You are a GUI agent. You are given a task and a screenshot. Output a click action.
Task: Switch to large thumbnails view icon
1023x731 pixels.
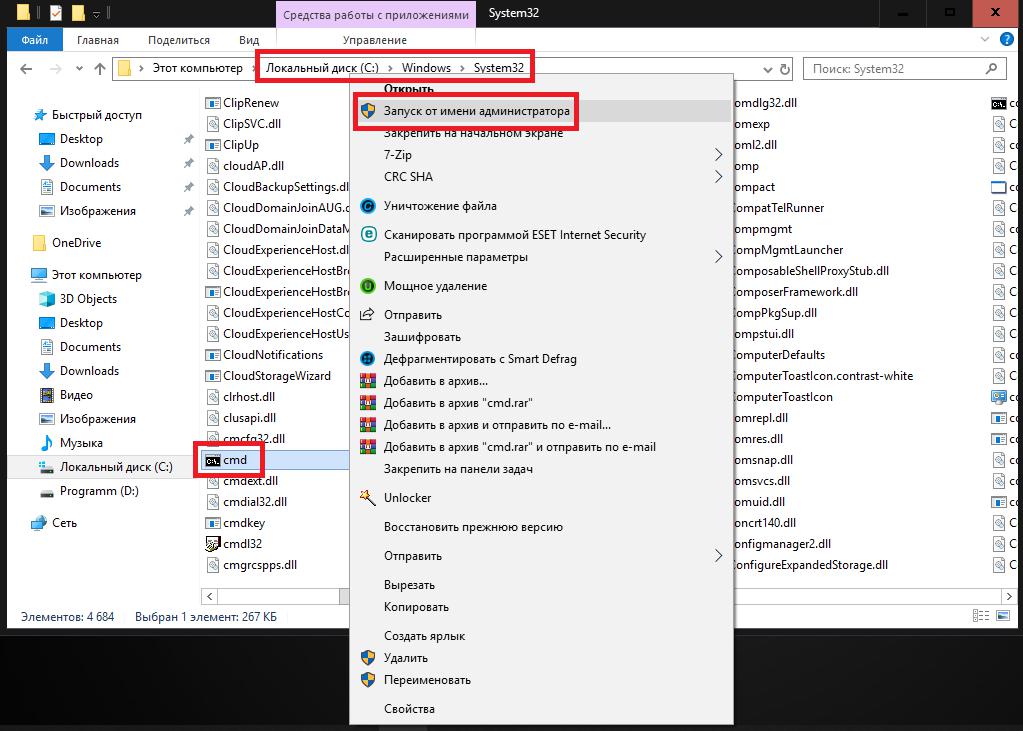coord(1003,615)
